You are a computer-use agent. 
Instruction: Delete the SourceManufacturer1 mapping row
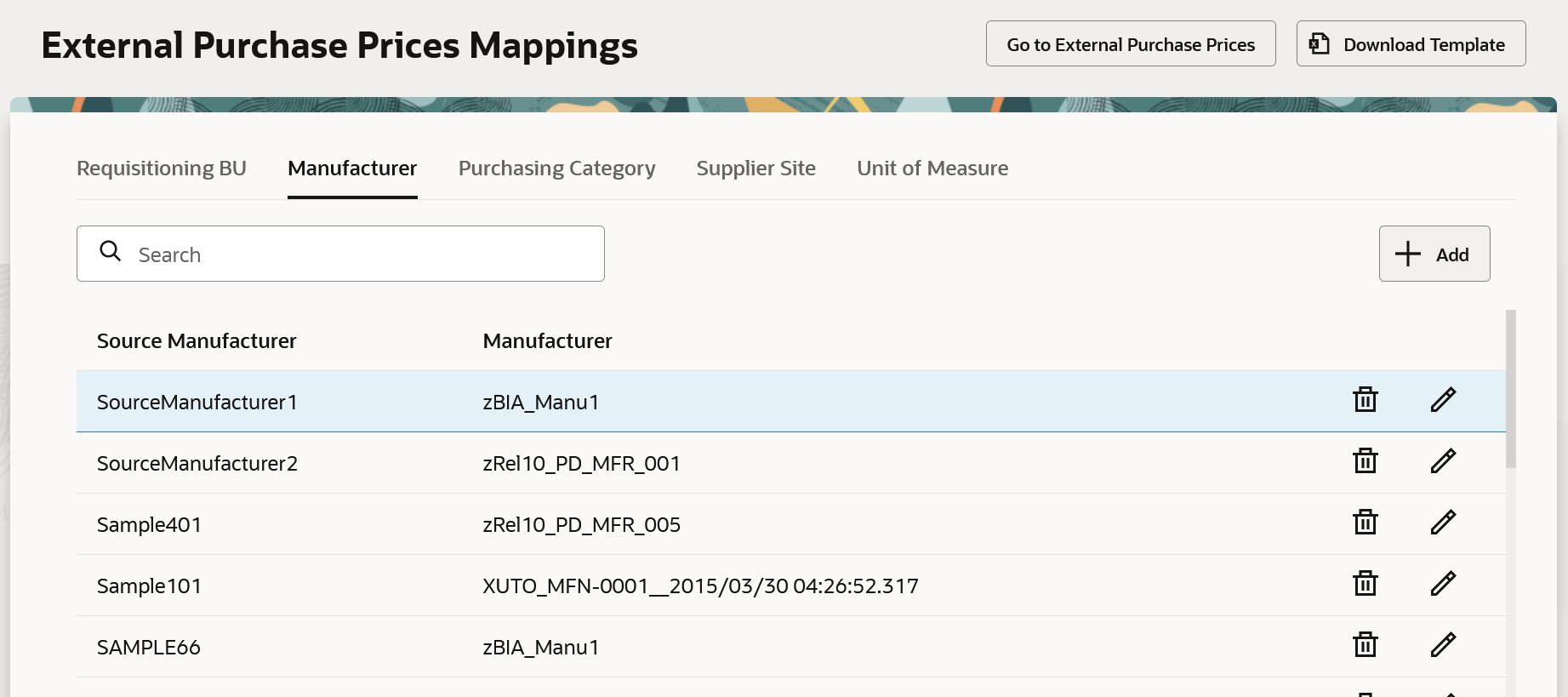(x=1365, y=399)
